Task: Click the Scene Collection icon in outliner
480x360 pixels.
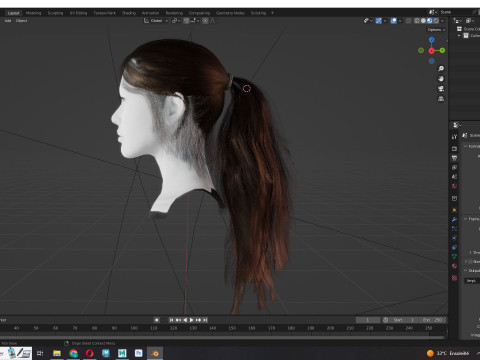Action: (x=459, y=29)
